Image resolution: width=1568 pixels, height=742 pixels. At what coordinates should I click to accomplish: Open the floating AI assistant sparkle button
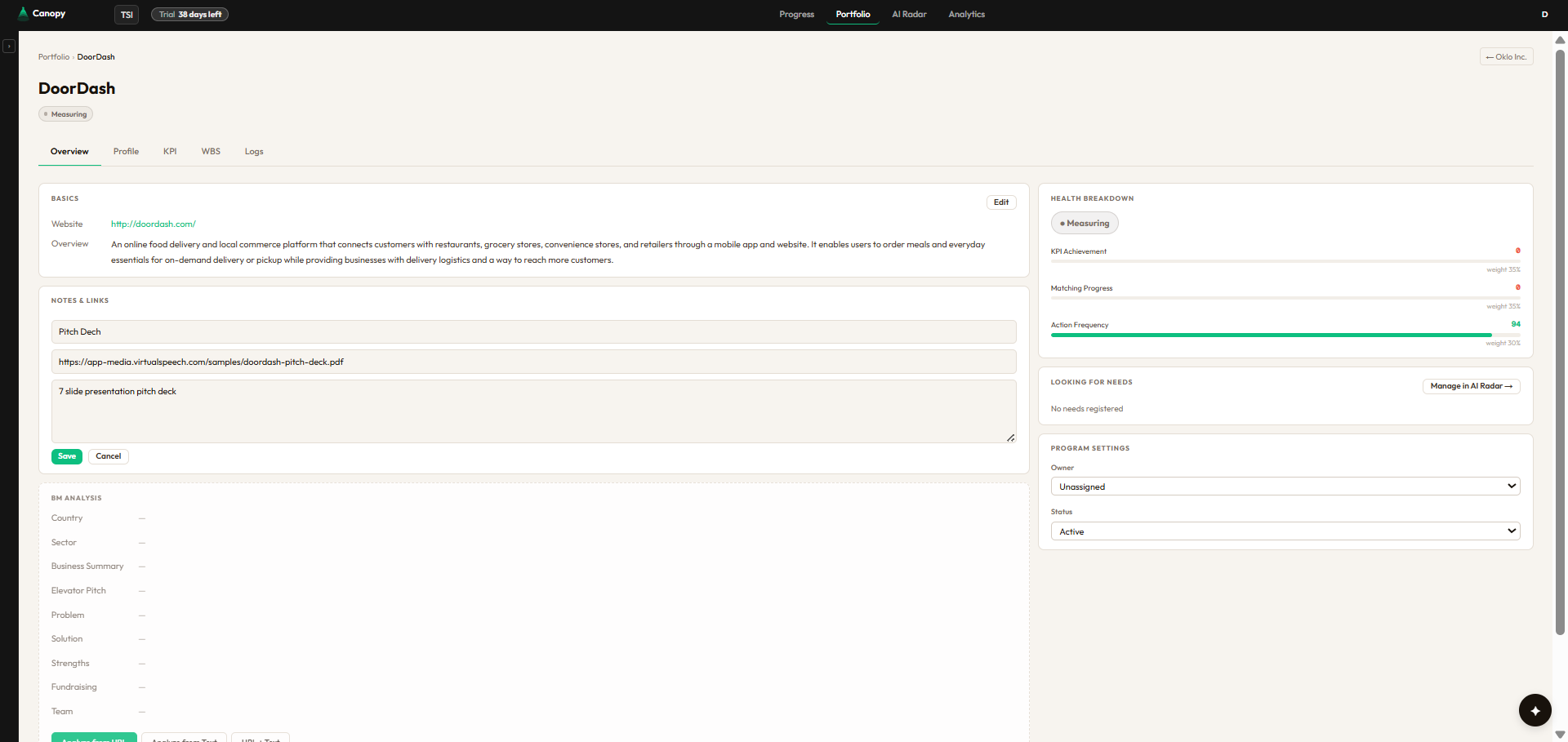pyautogui.click(x=1535, y=710)
